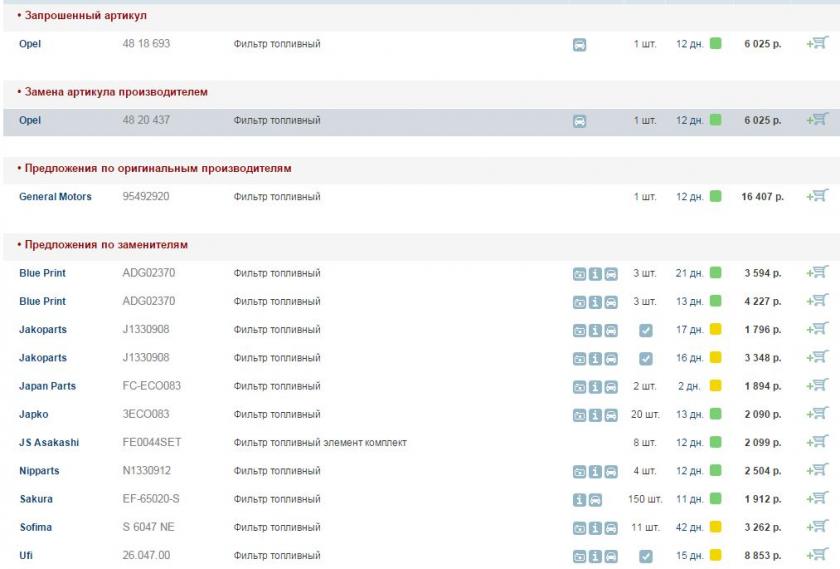Image resolution: width=840 pixels, height=569 pixels.
Task: Select price 2 099 р.
Action: pyautogui.click(x=763, y=443)
